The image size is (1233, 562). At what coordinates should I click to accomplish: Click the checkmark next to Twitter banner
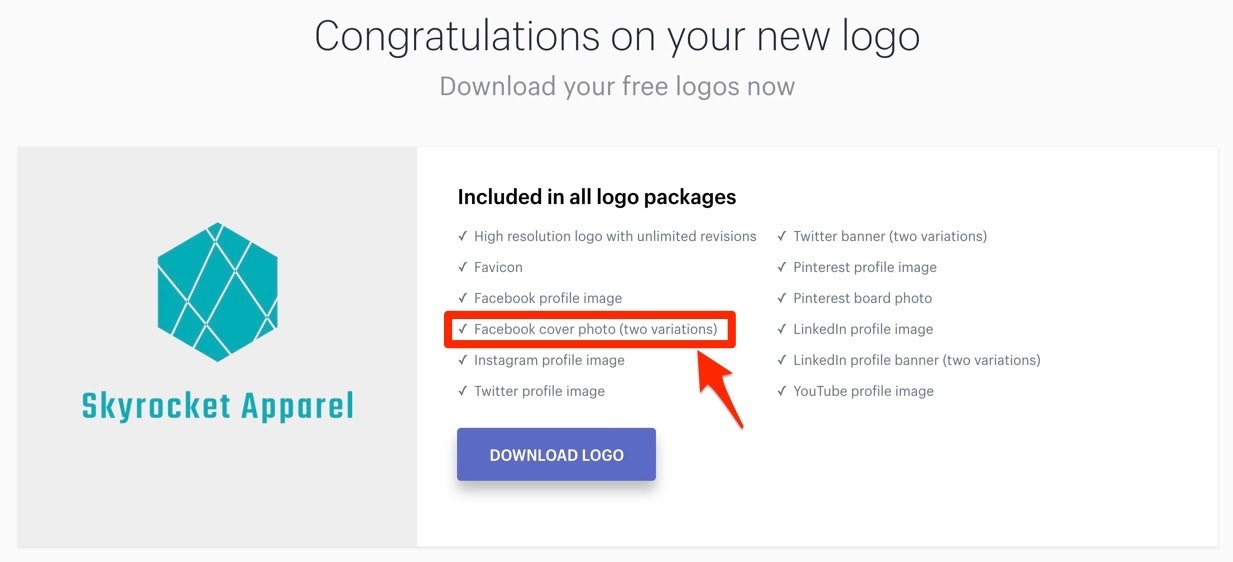click(782, 236)
